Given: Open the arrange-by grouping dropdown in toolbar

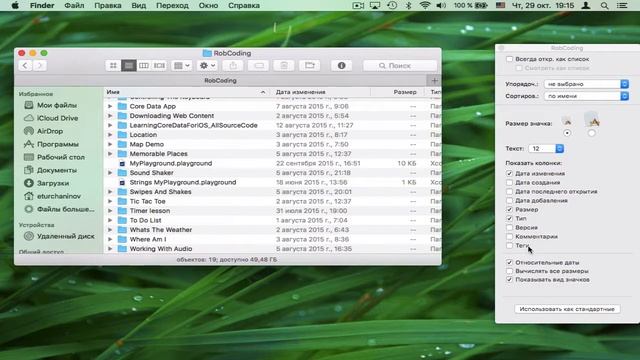Looking at the screenshot, I should 182,65.
